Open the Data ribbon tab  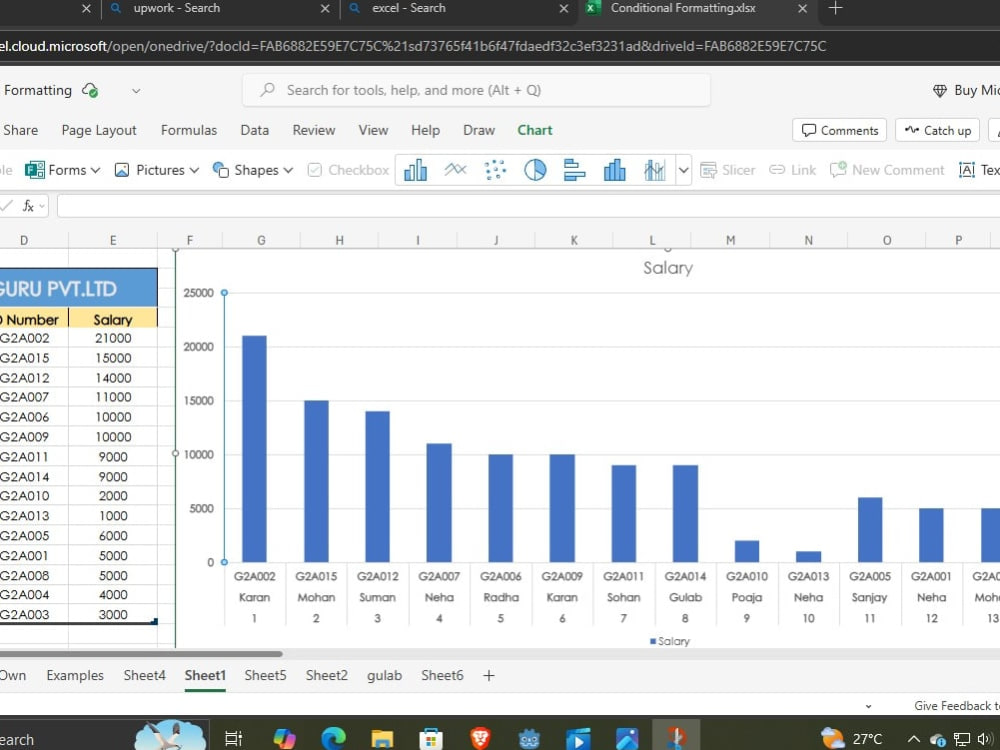(254, 130)
